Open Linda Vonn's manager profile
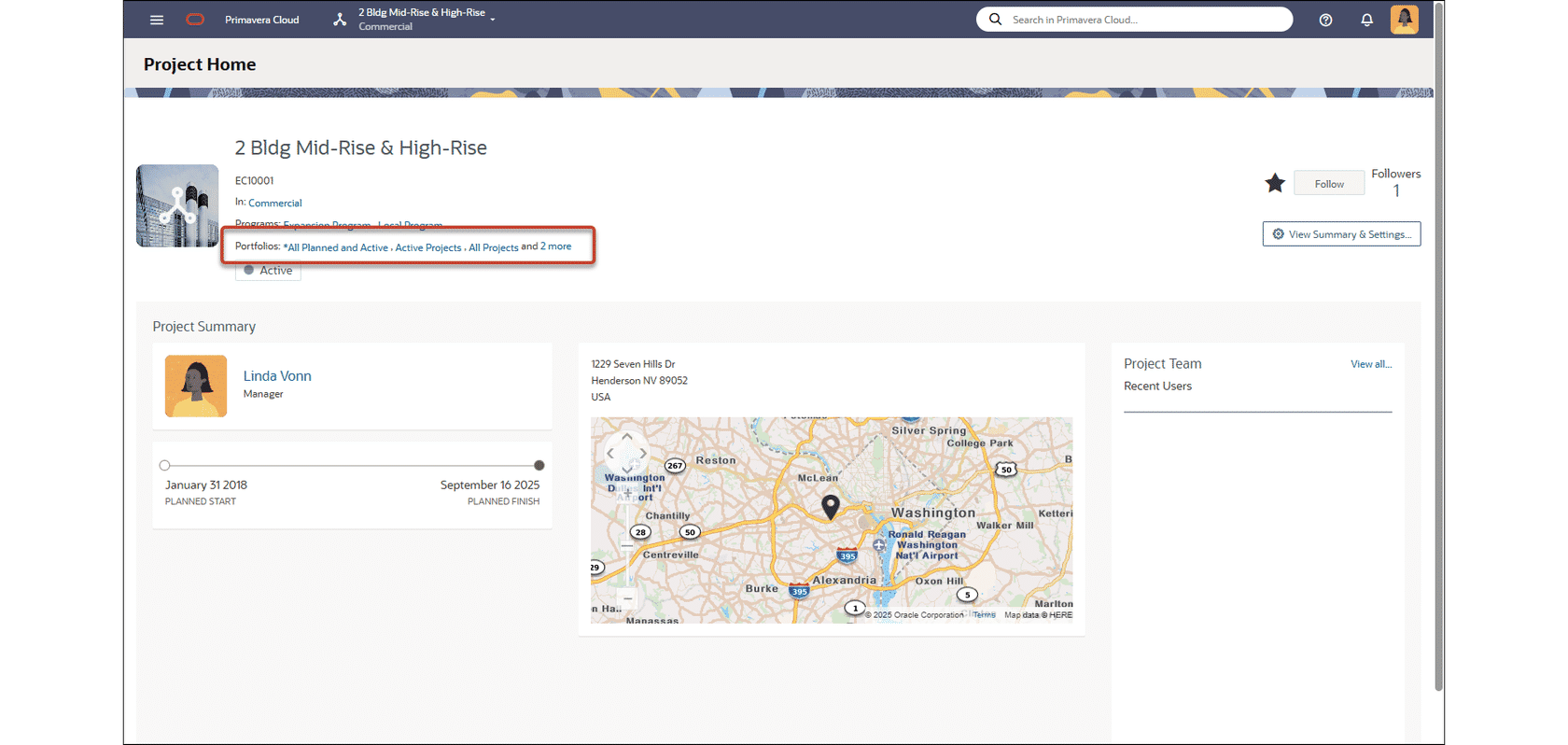 [277, 376]
